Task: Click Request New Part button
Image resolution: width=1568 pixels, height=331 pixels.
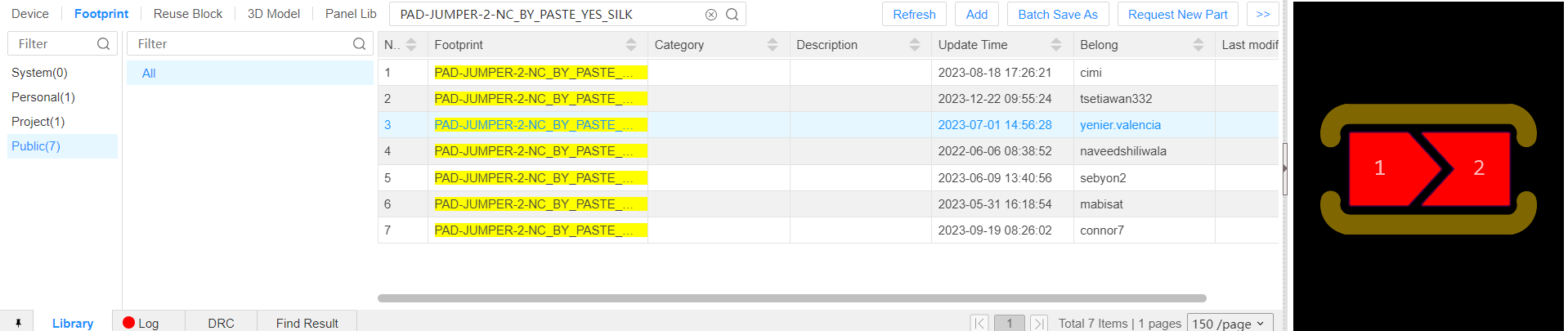Action: point(1177,15)
